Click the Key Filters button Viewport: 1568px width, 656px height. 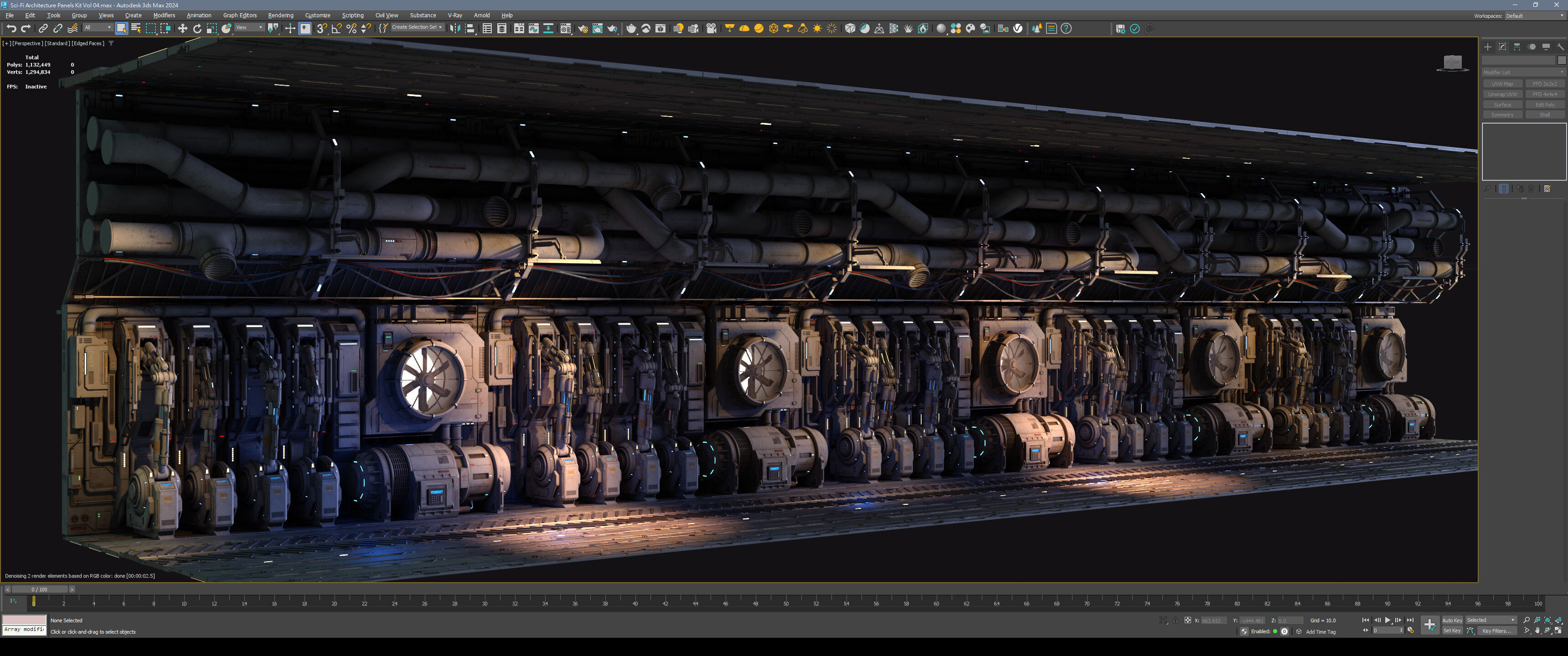1496,631
